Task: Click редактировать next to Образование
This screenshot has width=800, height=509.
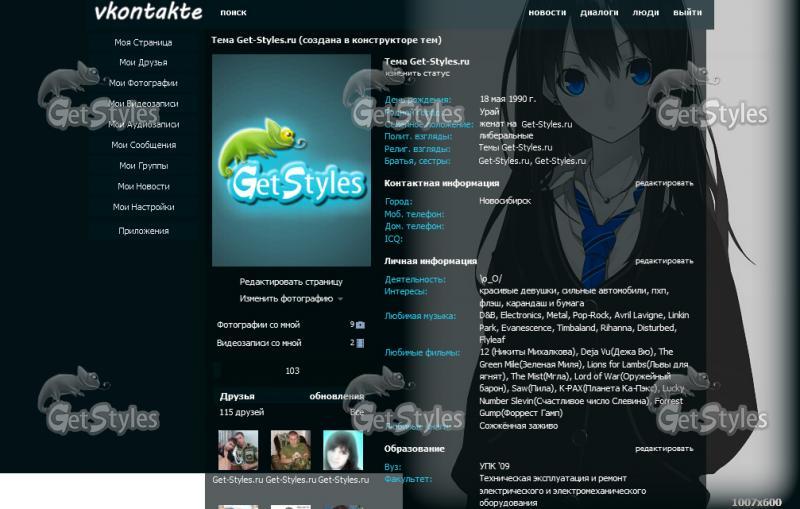Action: coord(663,449)
